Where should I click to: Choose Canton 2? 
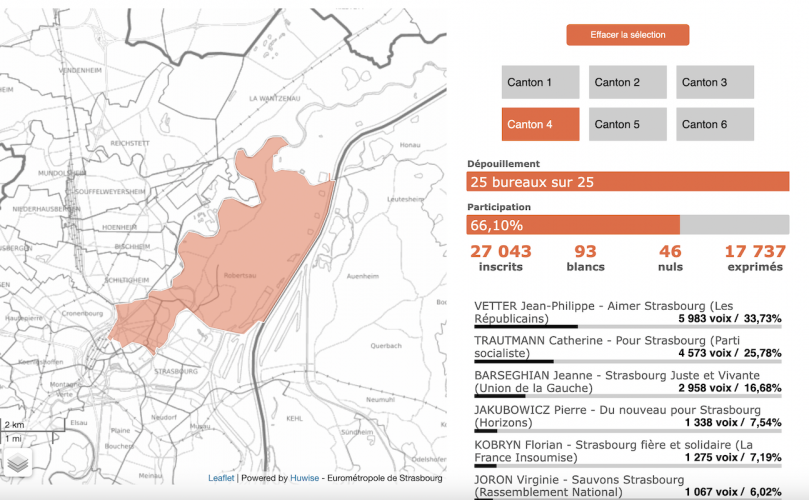627,82
